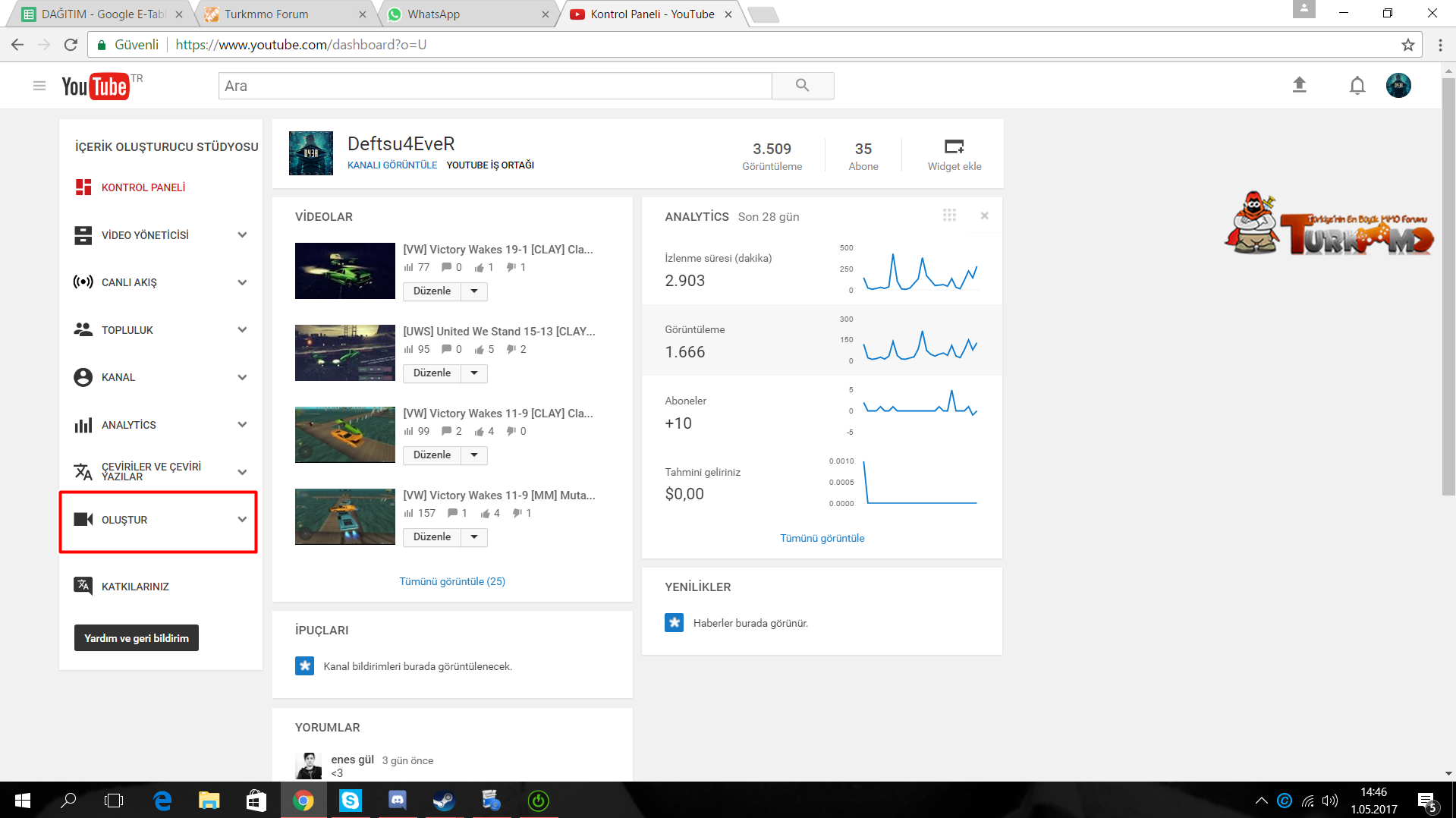Expand the Oluştur section

click(x=242, y=520)
